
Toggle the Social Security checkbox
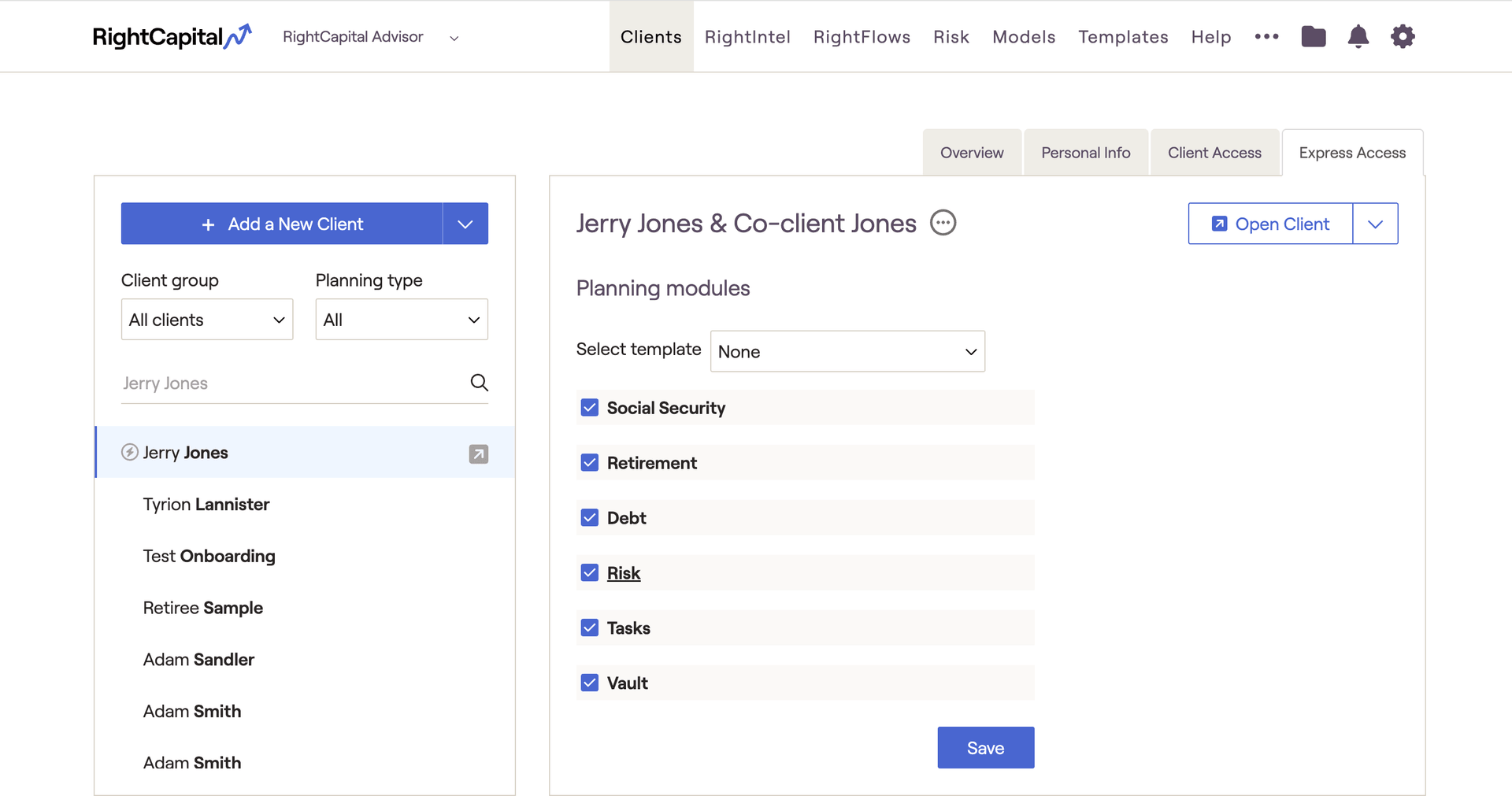click(590, 407)
